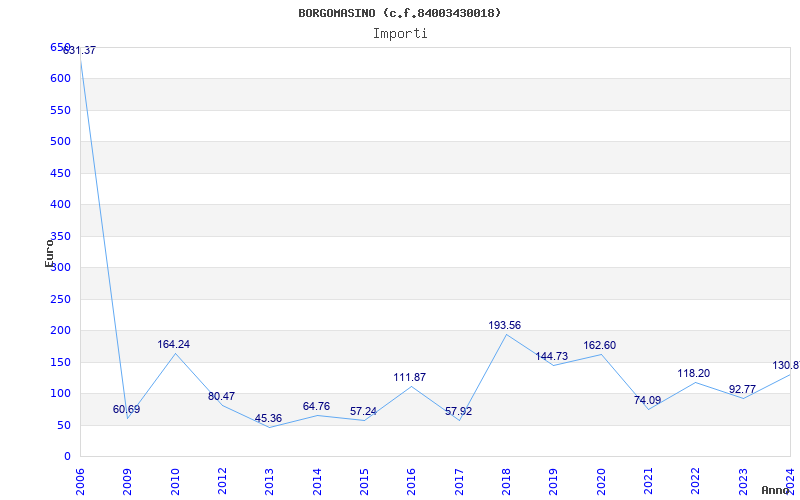Viewport: 800px width, 500px height.
Task: Click the data label 80.47
Action: pyautogui.click(x=221, y=396)
